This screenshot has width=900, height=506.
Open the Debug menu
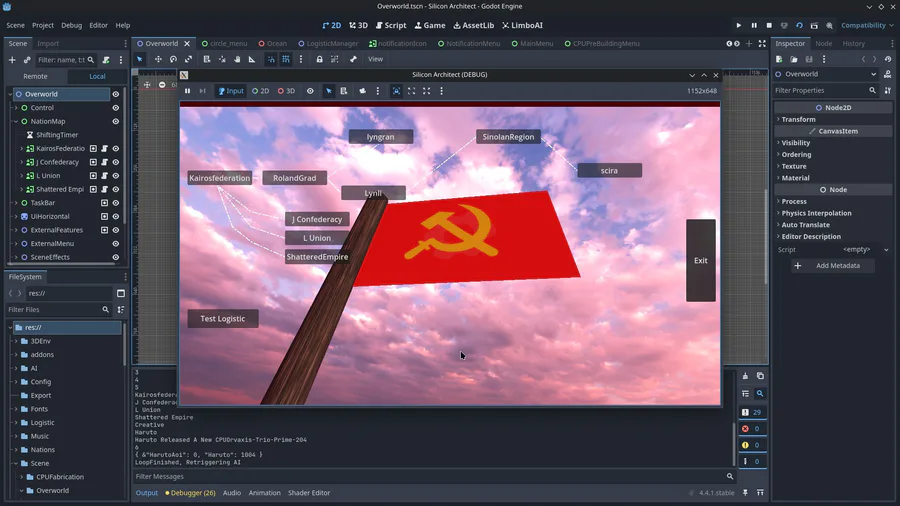71,25
